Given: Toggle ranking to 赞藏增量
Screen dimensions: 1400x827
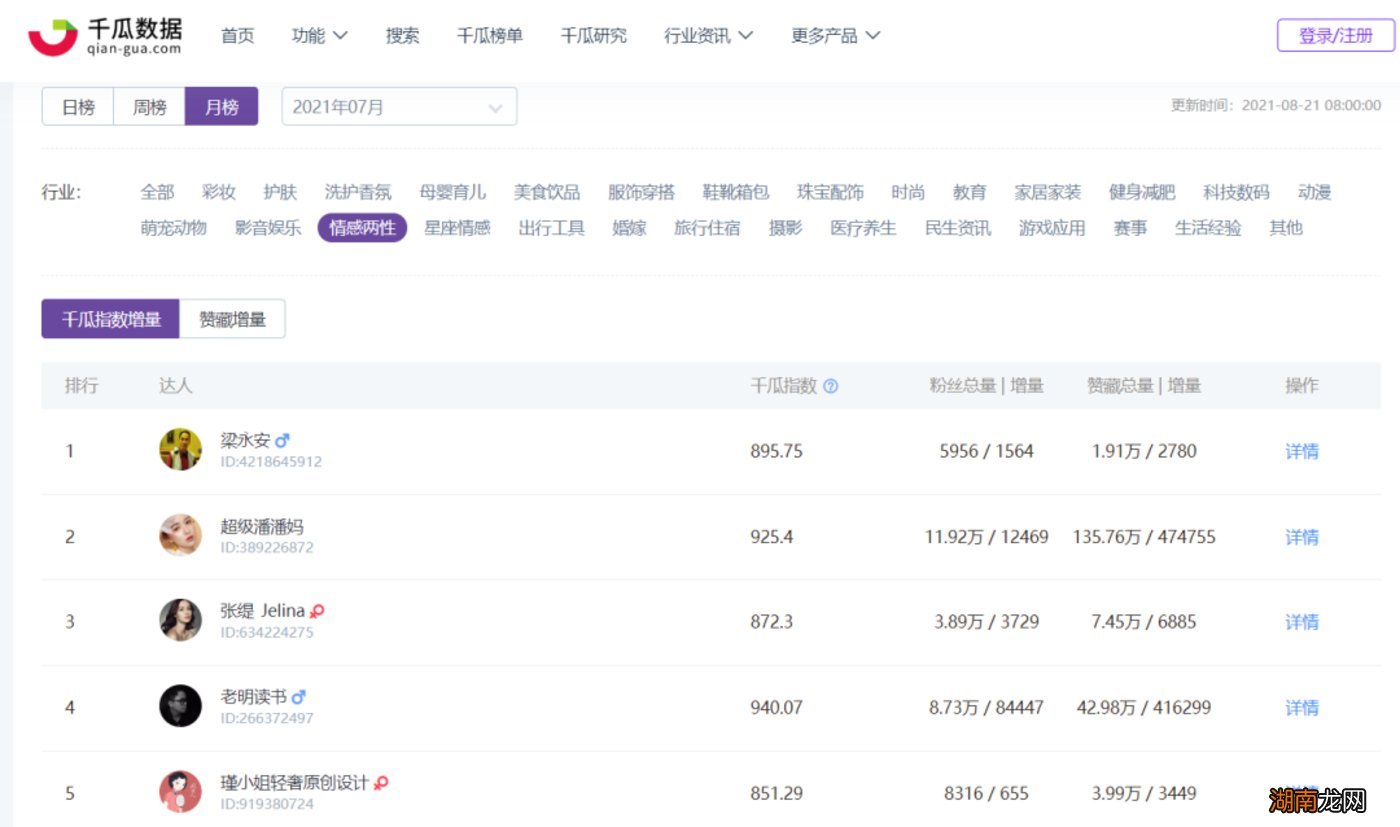Looking at the screenshot, I should tap(232, 320).
